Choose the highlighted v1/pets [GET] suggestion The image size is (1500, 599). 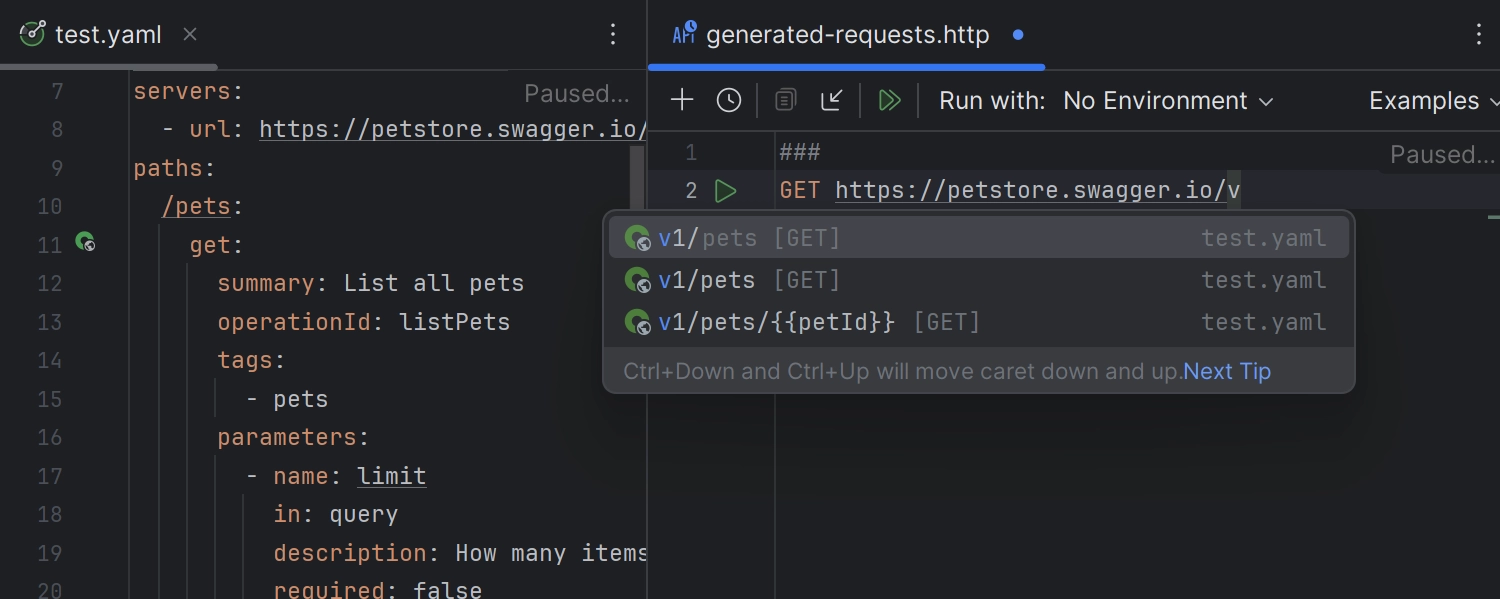[979, 238]
